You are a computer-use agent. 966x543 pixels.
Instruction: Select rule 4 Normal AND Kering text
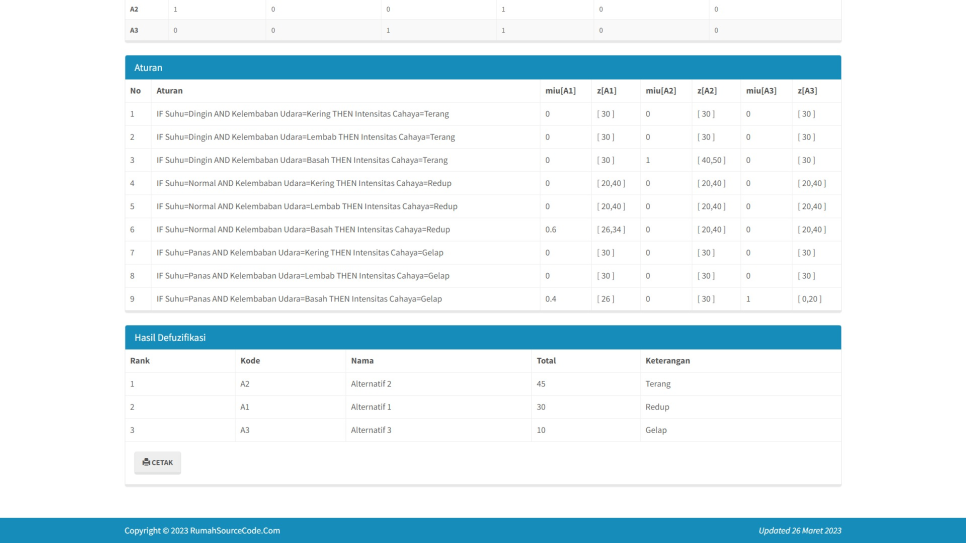[x=304, y=183]
